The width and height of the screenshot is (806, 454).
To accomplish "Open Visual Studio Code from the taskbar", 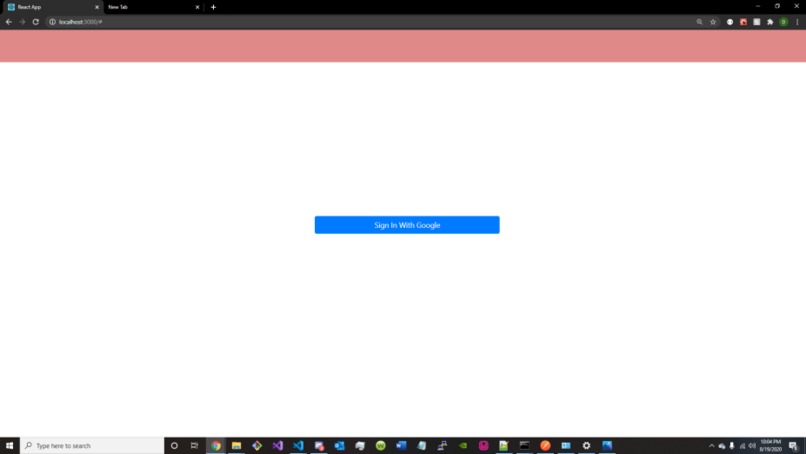I will coord(298,445).
